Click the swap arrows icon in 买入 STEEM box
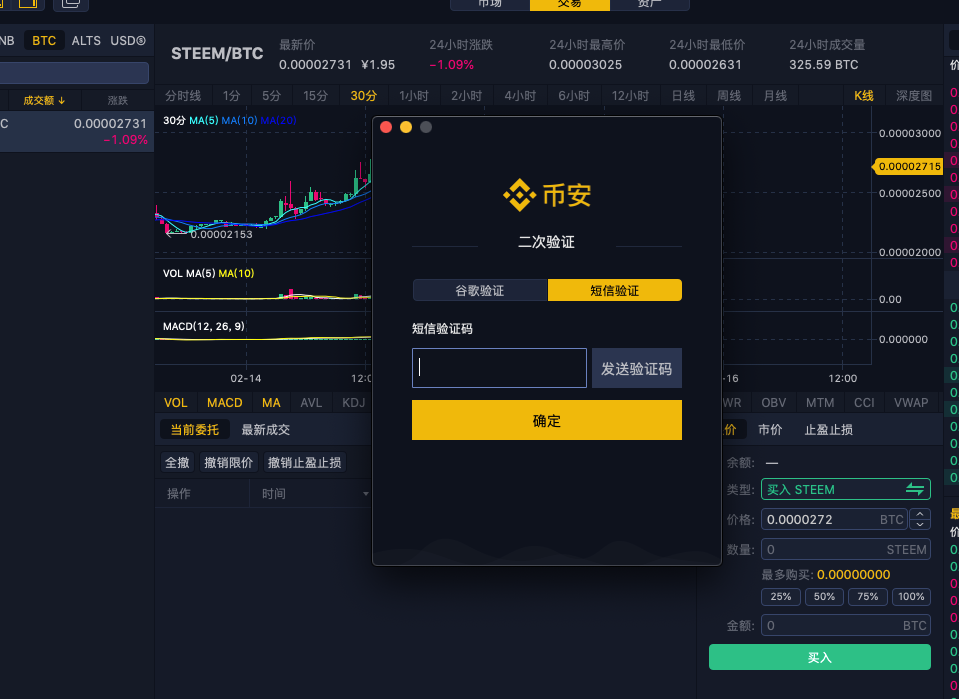Screen dimensions: 959x699 click(x=914, y=489)
